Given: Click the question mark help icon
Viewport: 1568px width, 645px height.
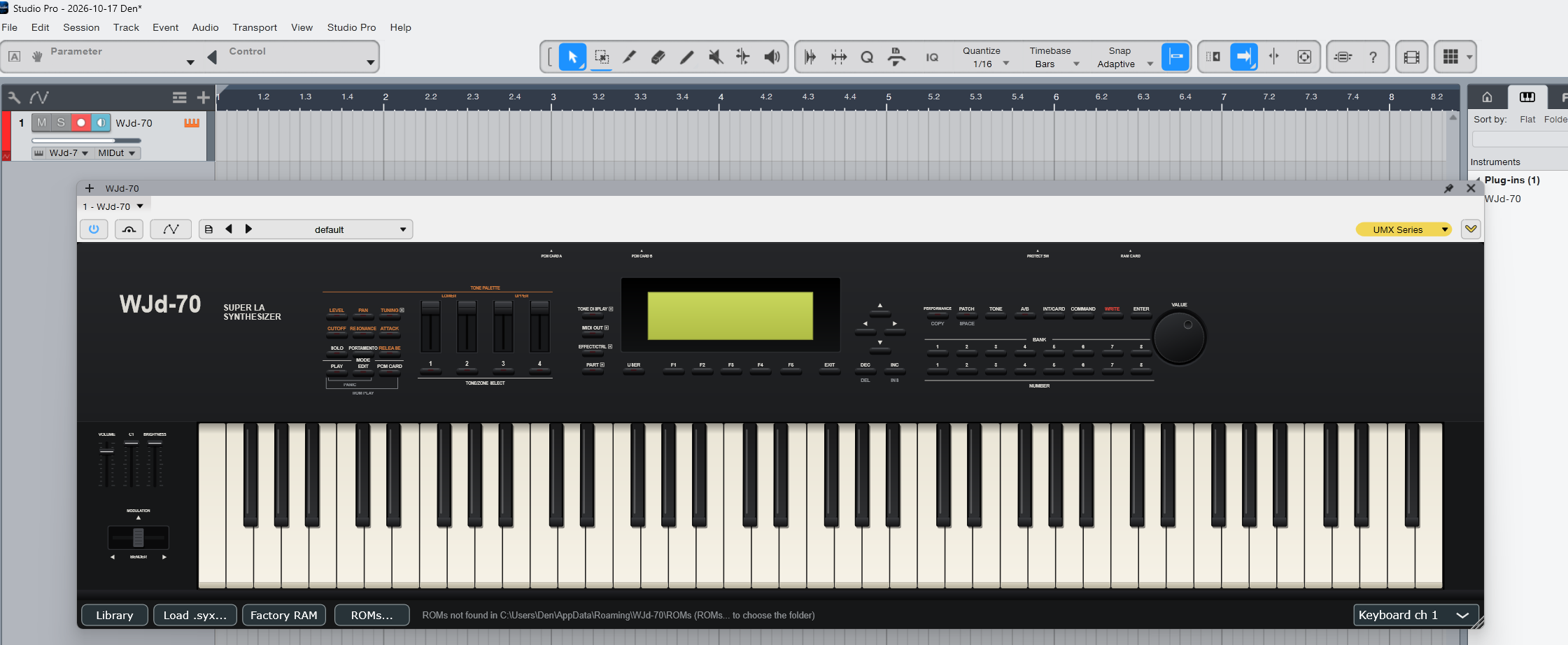Looking at the screenshot, I should 1373,57.
